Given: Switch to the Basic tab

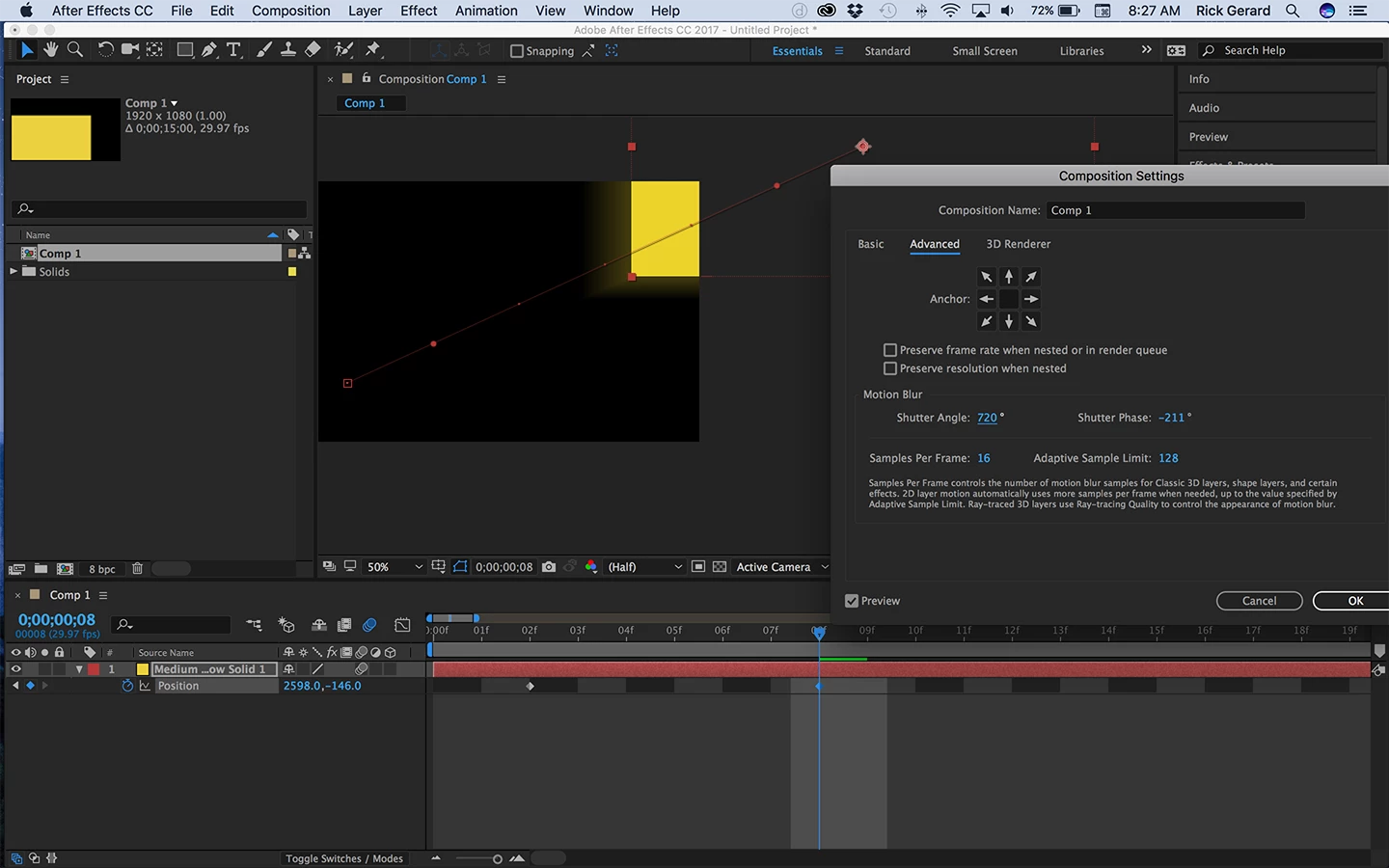Looking at the screenshot, I should click(x=871, y=244).
